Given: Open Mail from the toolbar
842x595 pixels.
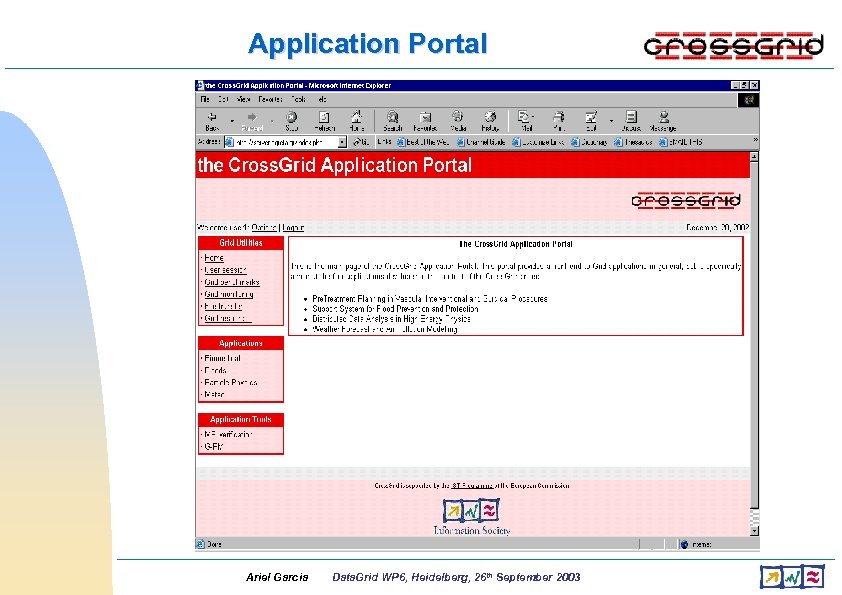Looking at the screenshot, I should tap(523, 118).
